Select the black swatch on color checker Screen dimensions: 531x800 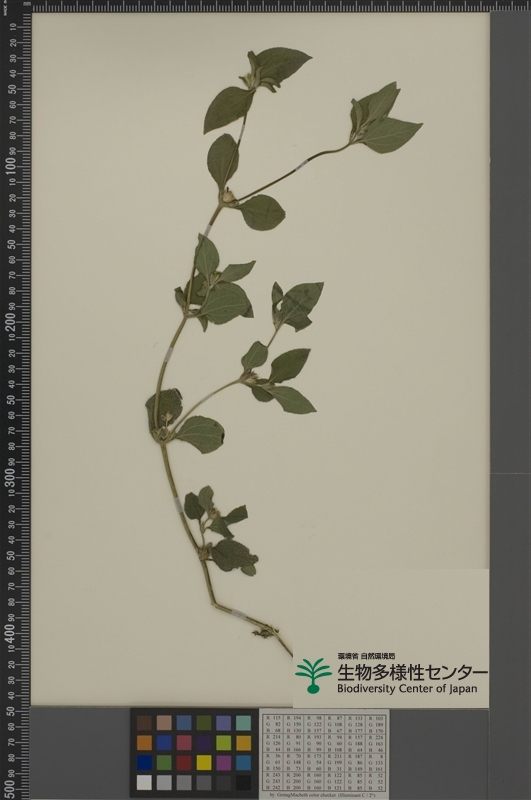[x=243, y=782]
